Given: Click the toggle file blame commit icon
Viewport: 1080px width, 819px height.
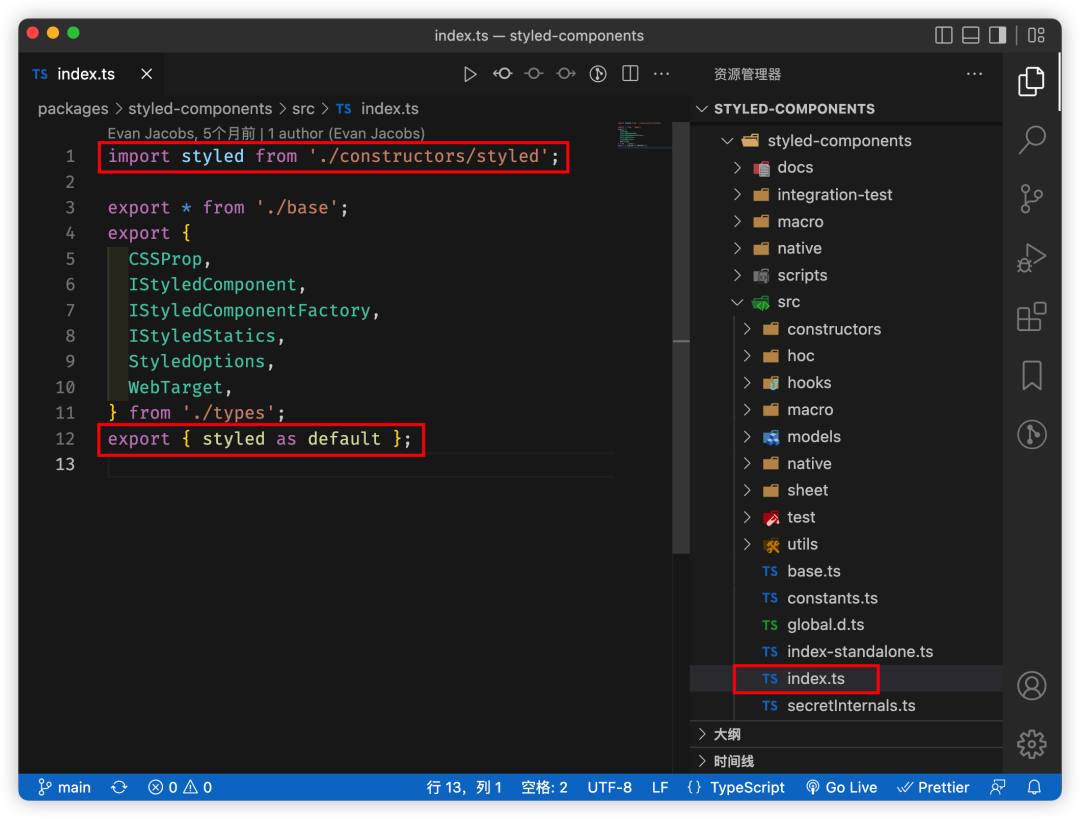Looking at the screenshot, I should (x=534, y=74).
